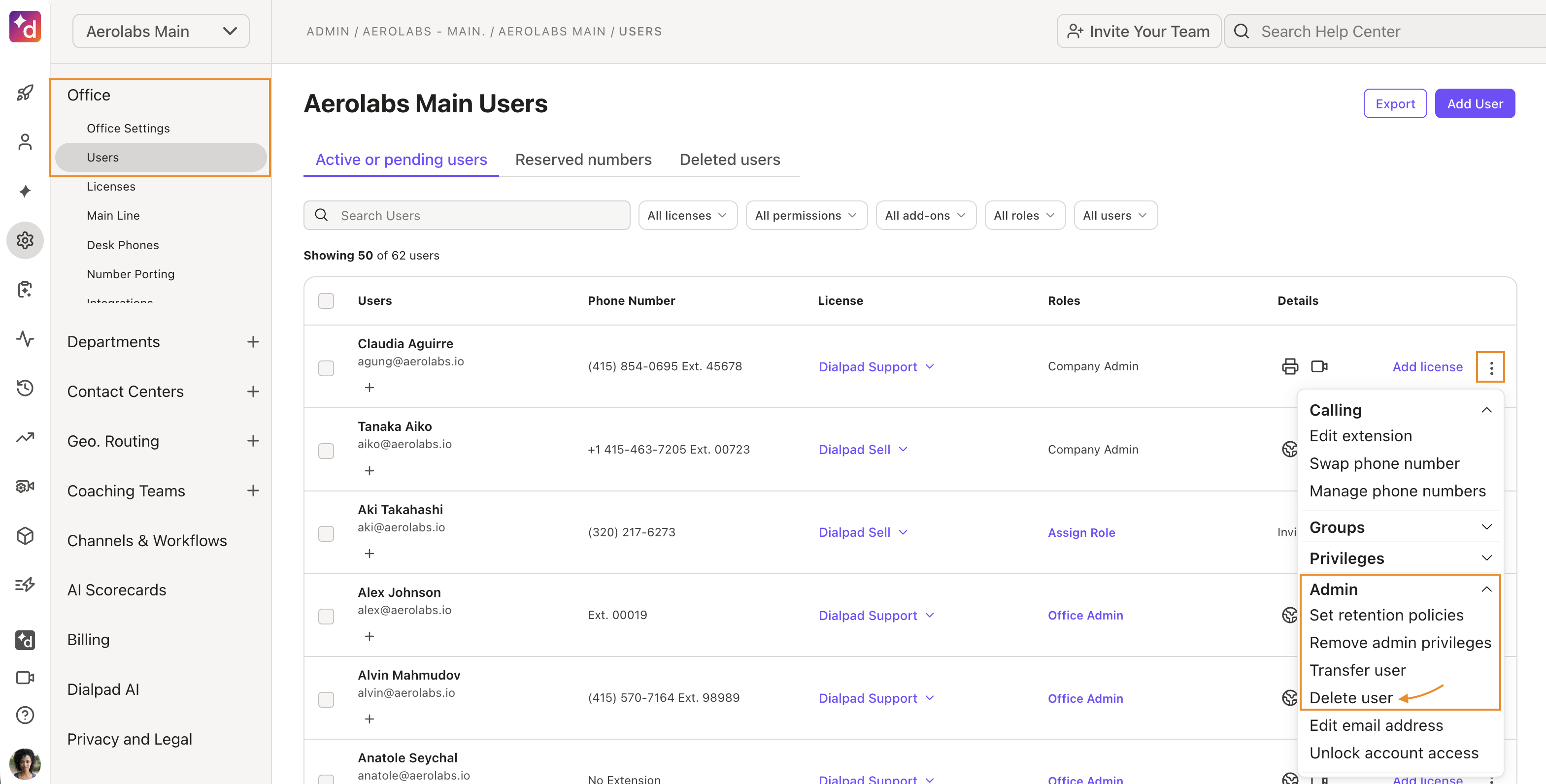This screenshot has width=1546, height=784.
Task: Open the sparkle AI icon in sidebar
Action: coord(25,192)
